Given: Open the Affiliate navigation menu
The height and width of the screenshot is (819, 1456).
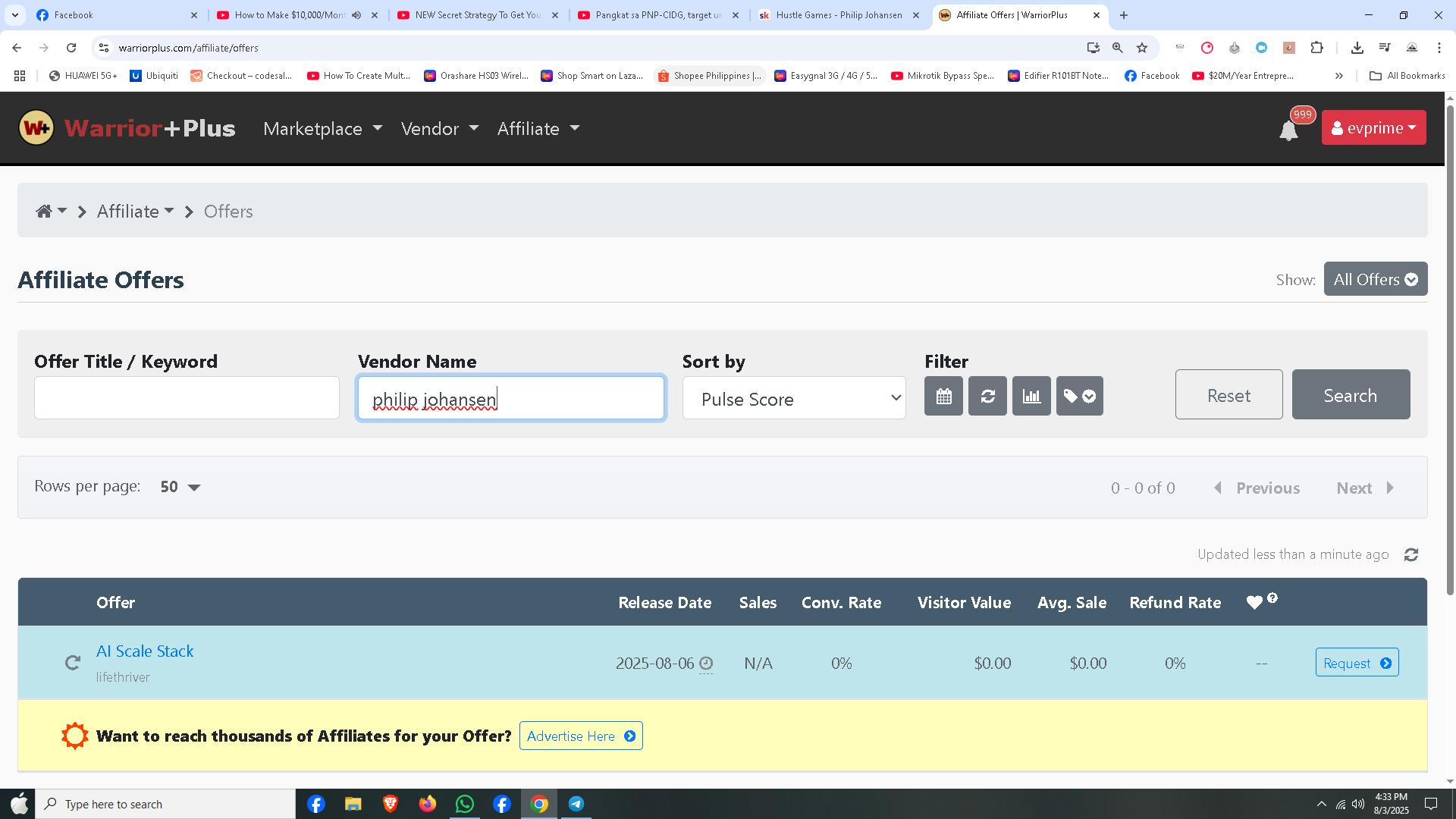Looking at the screenshot, I should [x=538, y=129].
